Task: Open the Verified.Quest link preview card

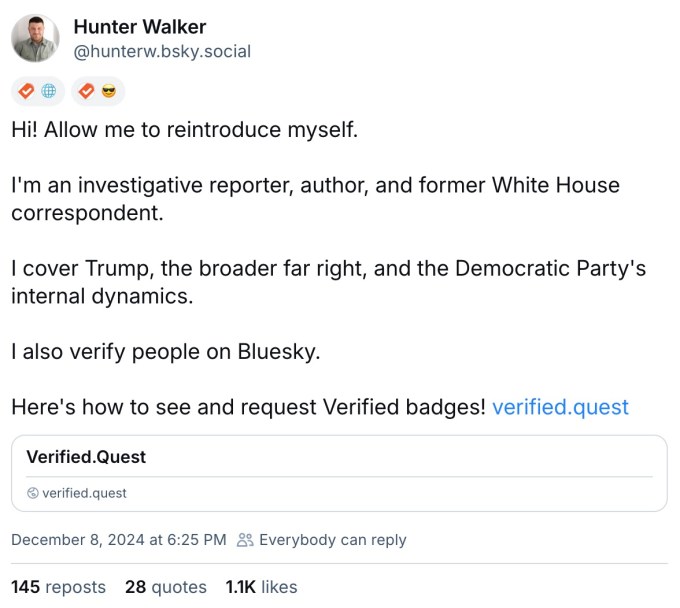Action: (339, 473)
